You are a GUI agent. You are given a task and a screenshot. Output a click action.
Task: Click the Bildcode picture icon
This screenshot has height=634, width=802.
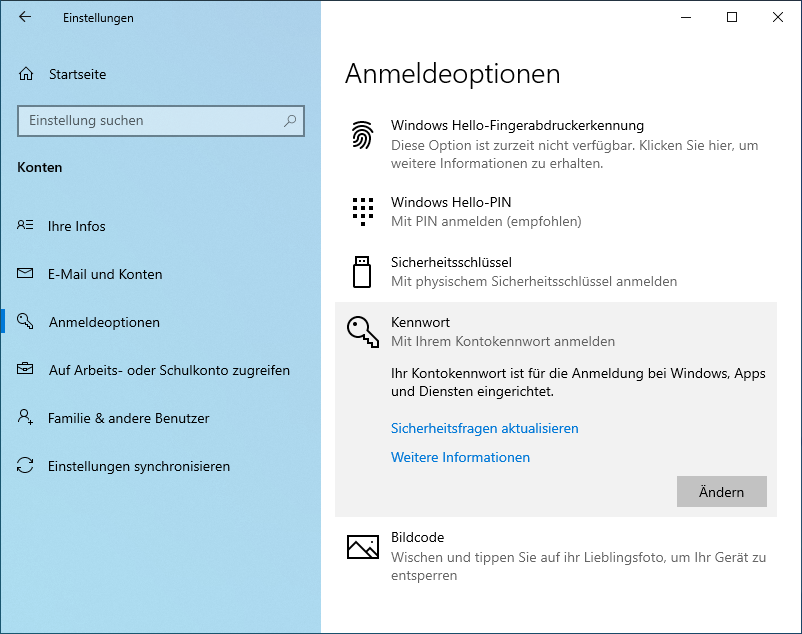click(362, 546)
